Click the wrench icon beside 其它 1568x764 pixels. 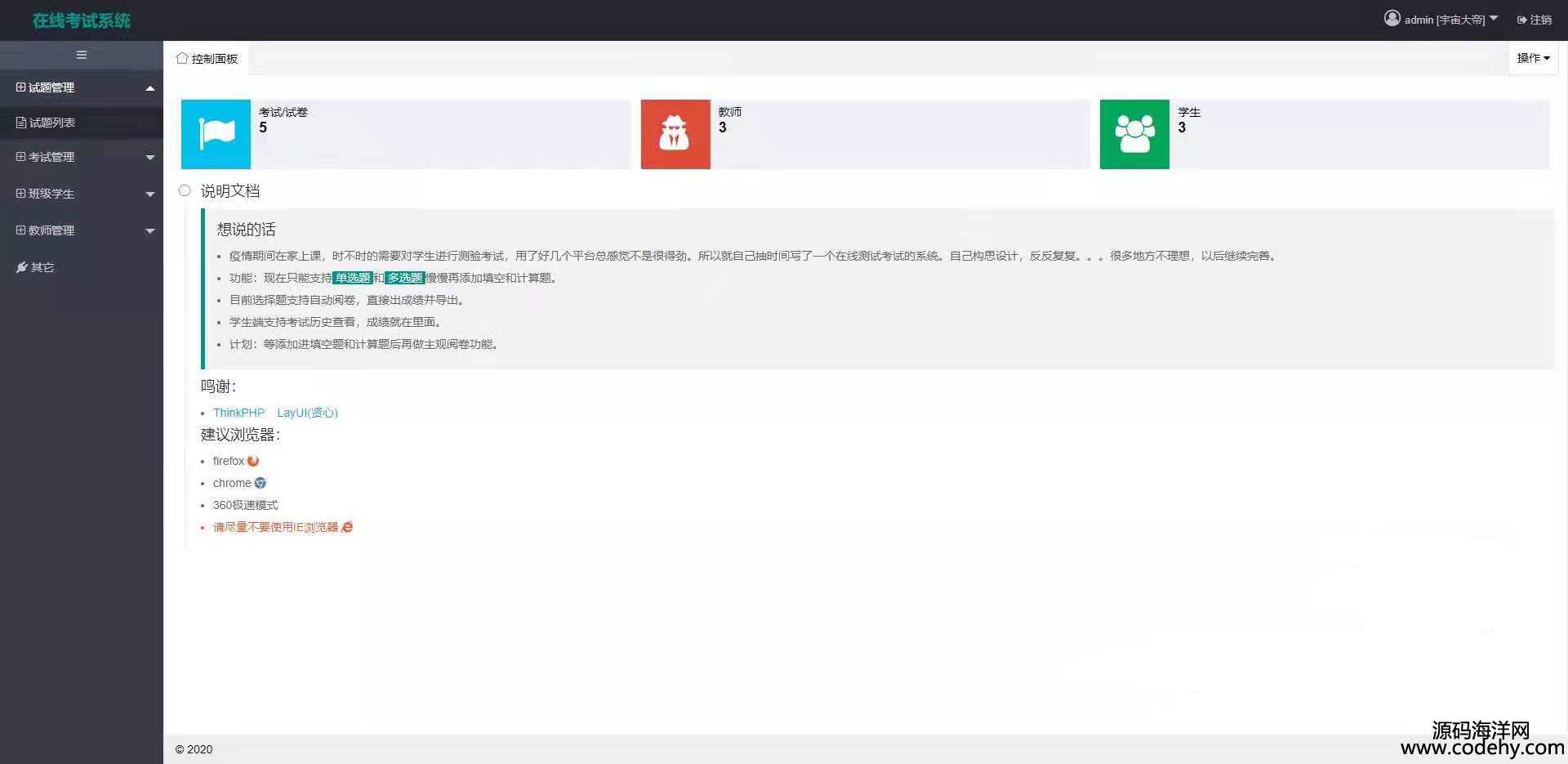(x=22, y=267)
